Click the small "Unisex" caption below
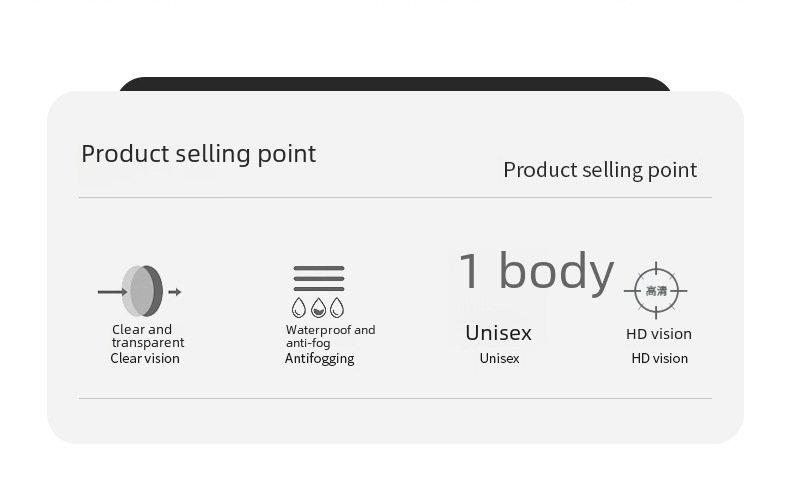 click(499, 358)
